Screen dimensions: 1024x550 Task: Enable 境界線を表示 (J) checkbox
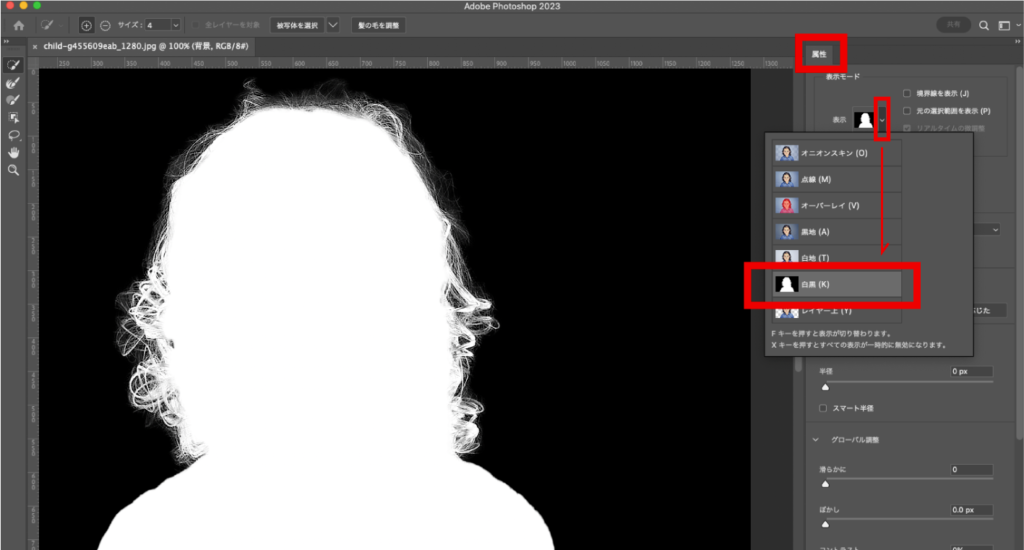tap(906, 93)
